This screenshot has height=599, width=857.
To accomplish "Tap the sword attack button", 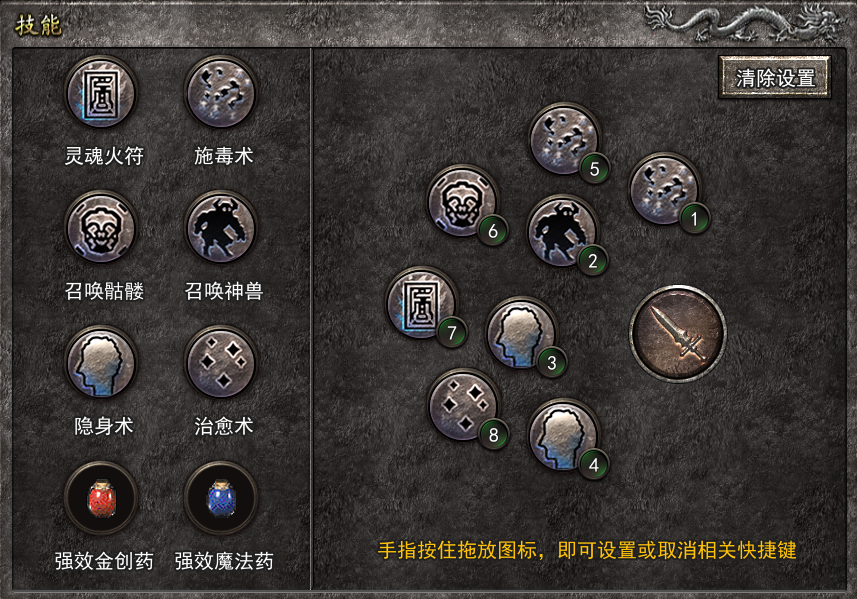I will (x=678, y=333).
